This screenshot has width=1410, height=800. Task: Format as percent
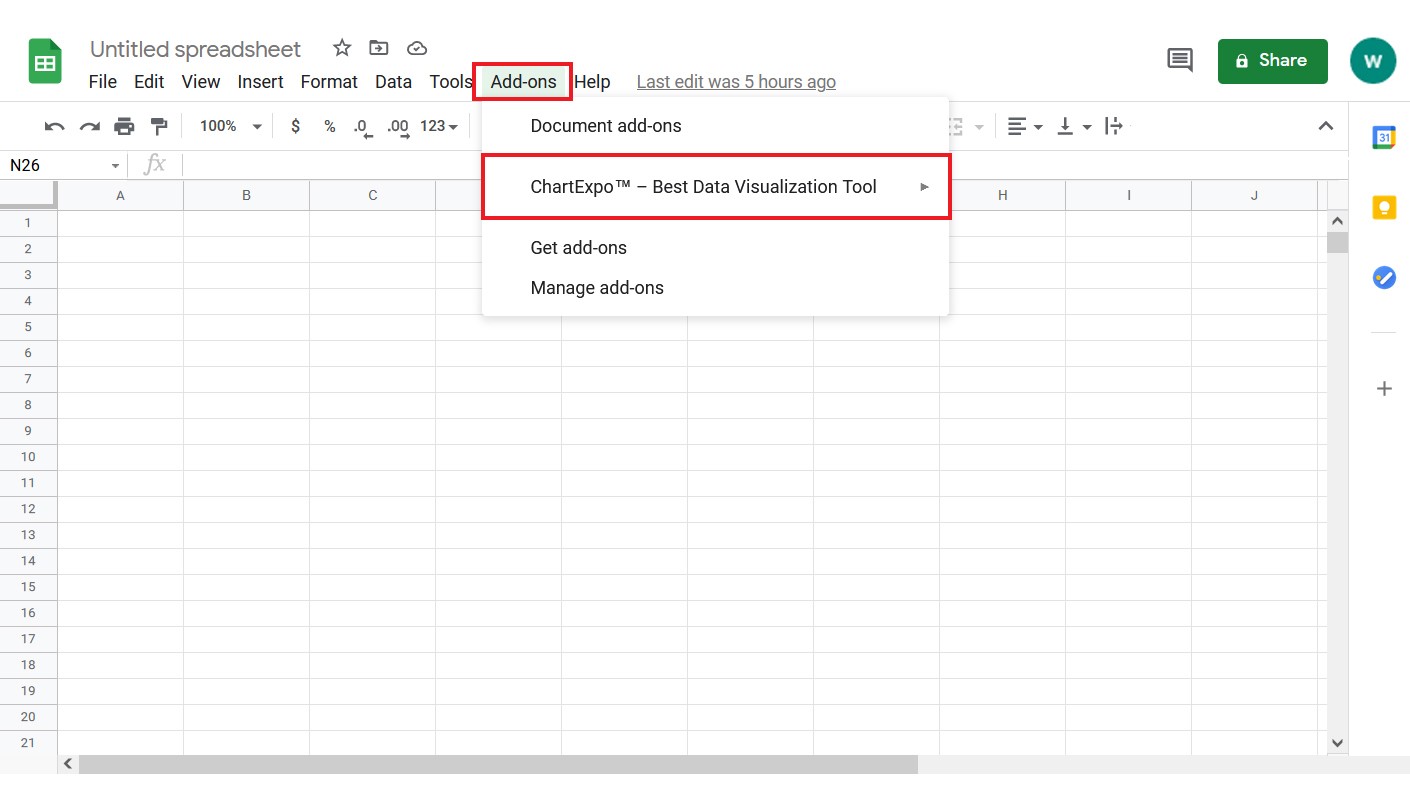329,126
